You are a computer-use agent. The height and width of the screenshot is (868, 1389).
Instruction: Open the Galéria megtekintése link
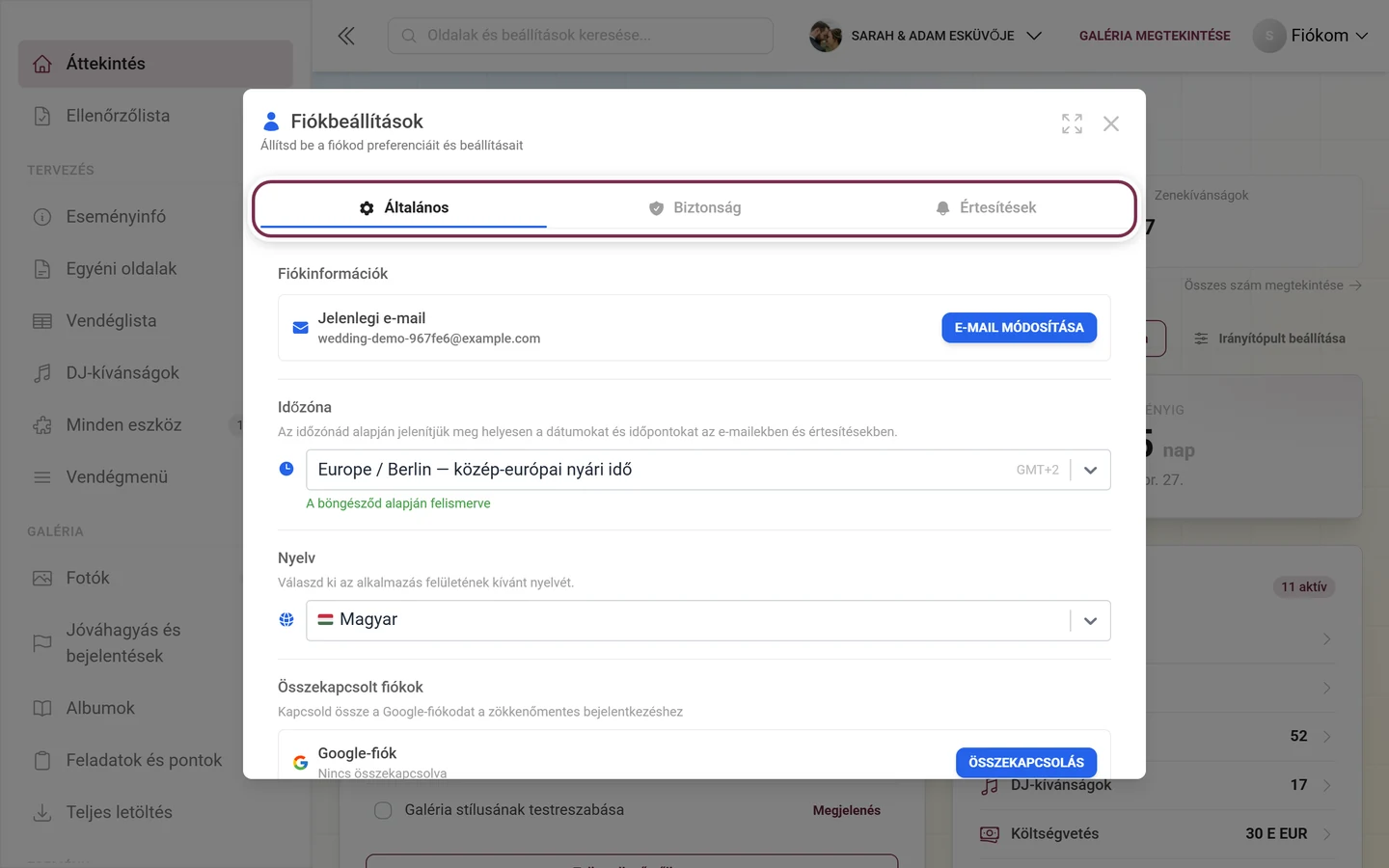(x=1155, y=36)
